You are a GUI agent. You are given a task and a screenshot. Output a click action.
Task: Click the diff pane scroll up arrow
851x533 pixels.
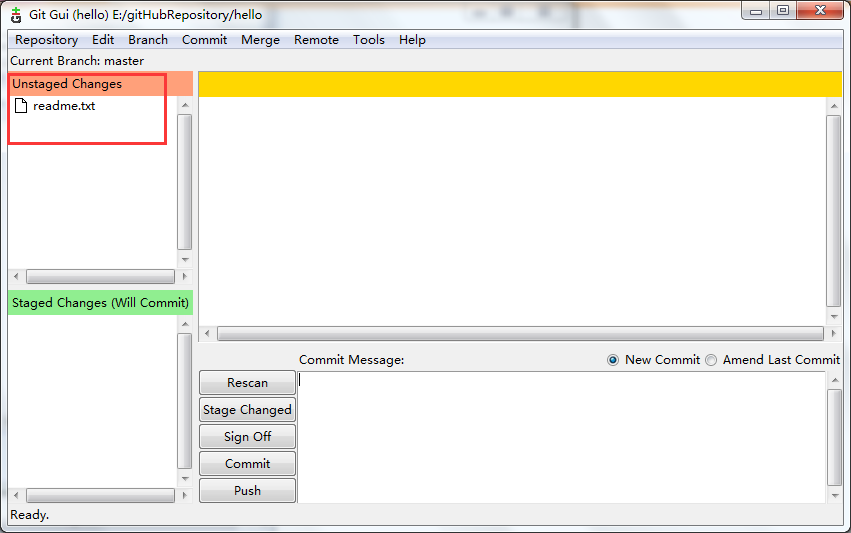[x=834, y=106]
